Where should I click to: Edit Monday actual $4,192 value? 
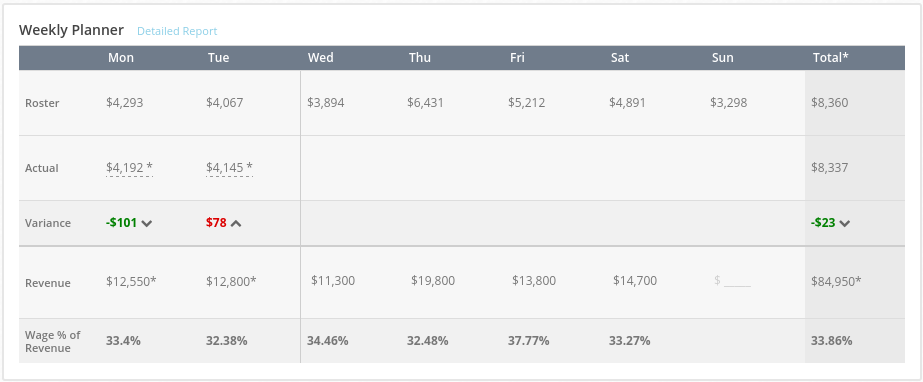pyautogui.click(x=130, y=168)
